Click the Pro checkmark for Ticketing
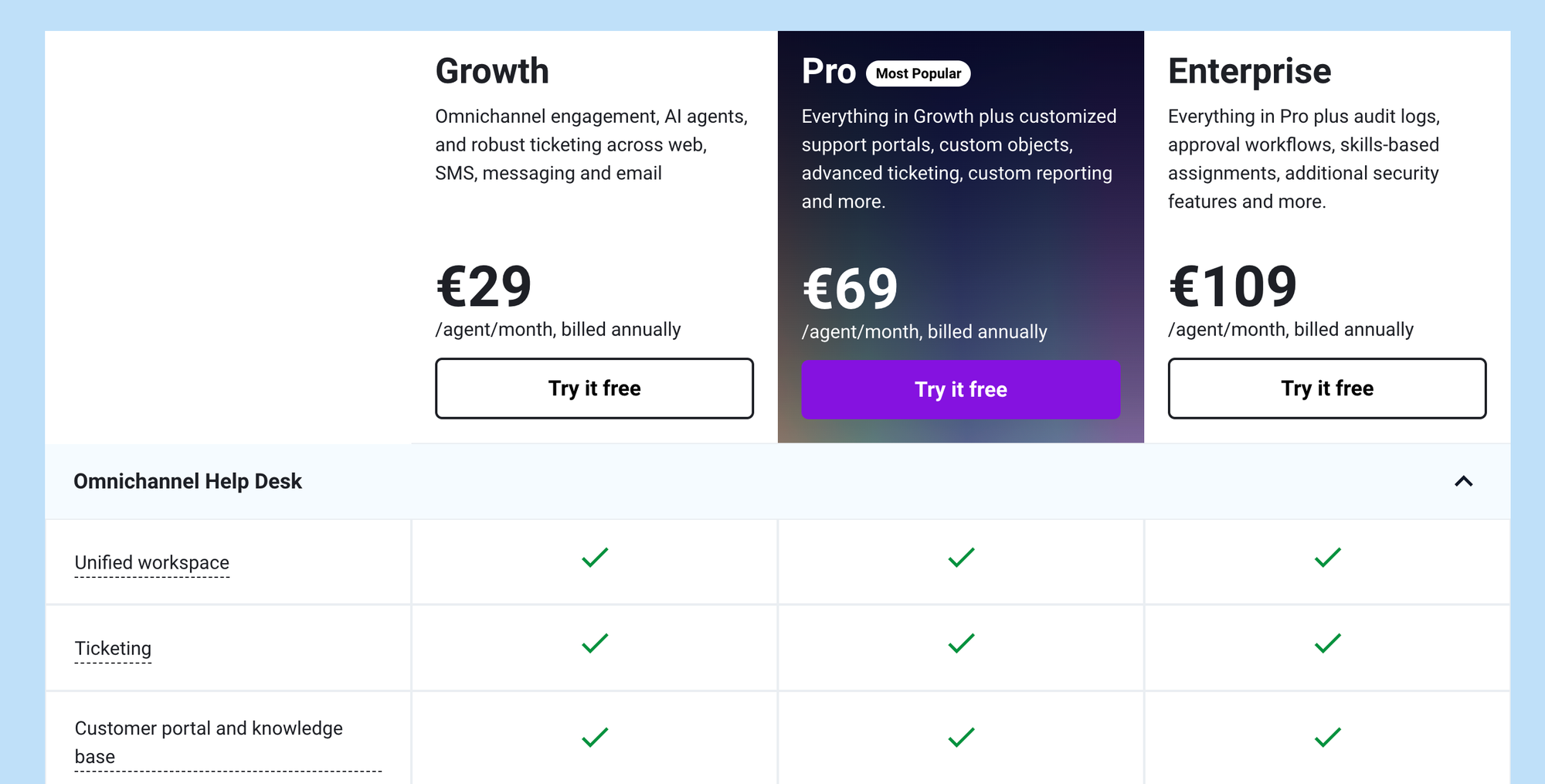The width and height of the screenshot is (1545, 784). [960, 643]
